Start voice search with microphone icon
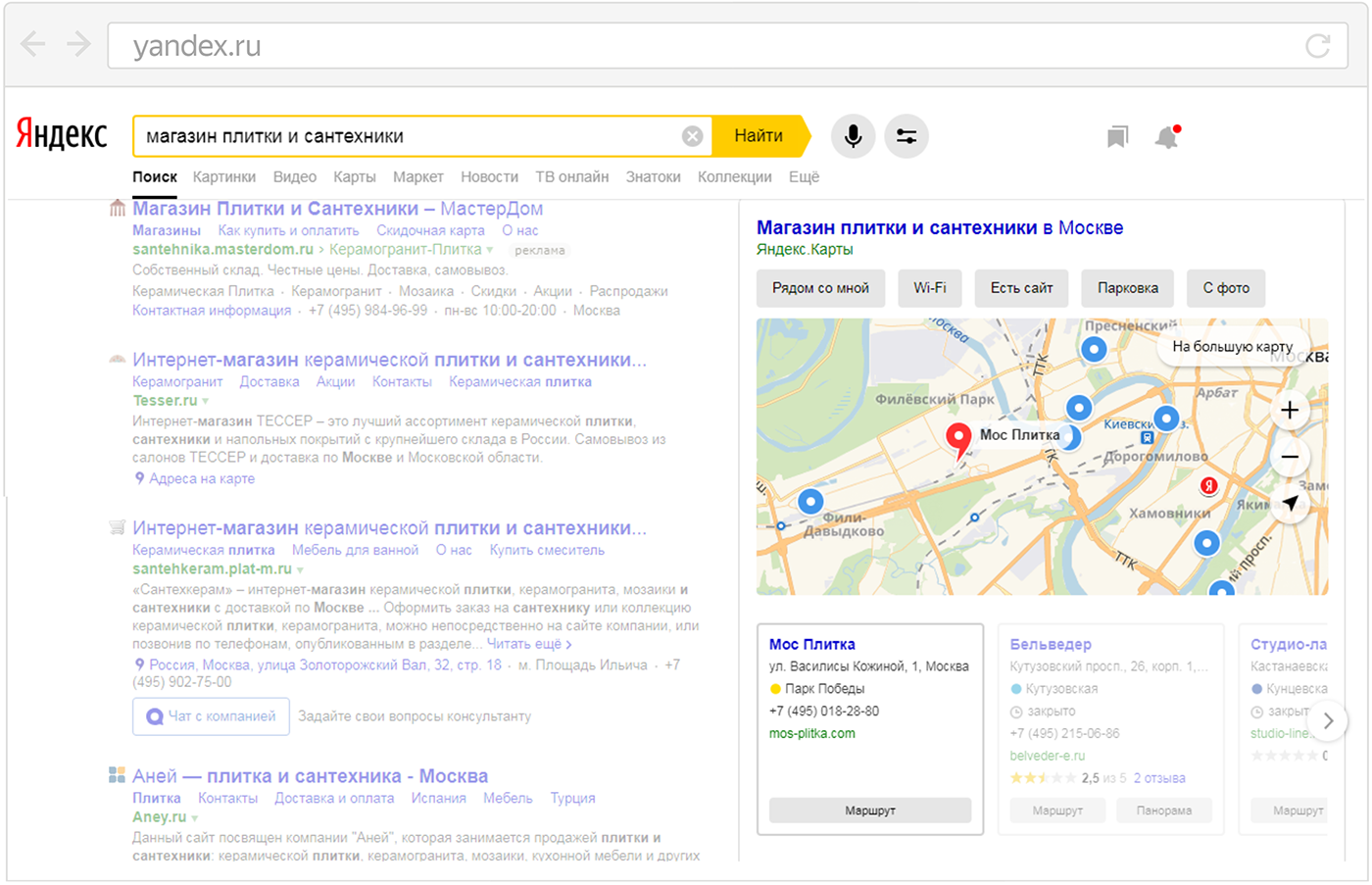The height and width of the screenshot is (885, 1372). click(x=853, y=136)
